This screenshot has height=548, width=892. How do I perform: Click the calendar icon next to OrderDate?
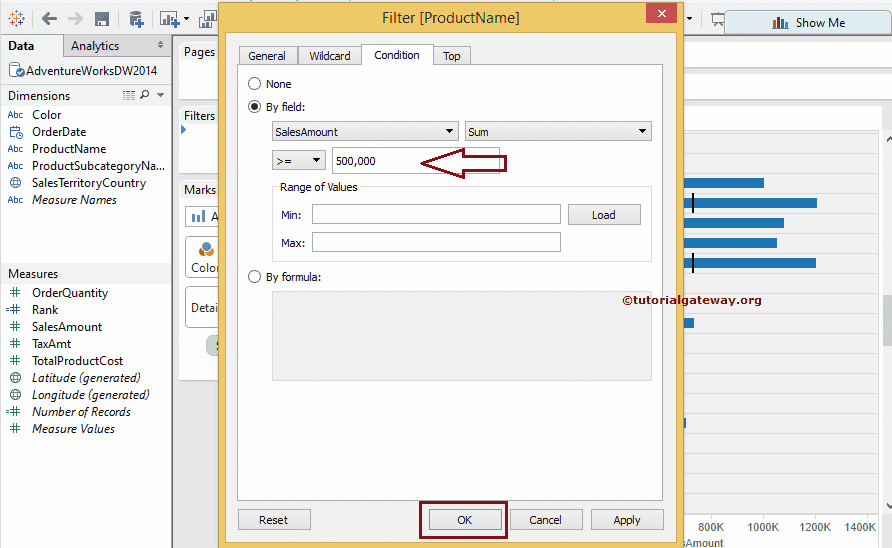point(16,132)
